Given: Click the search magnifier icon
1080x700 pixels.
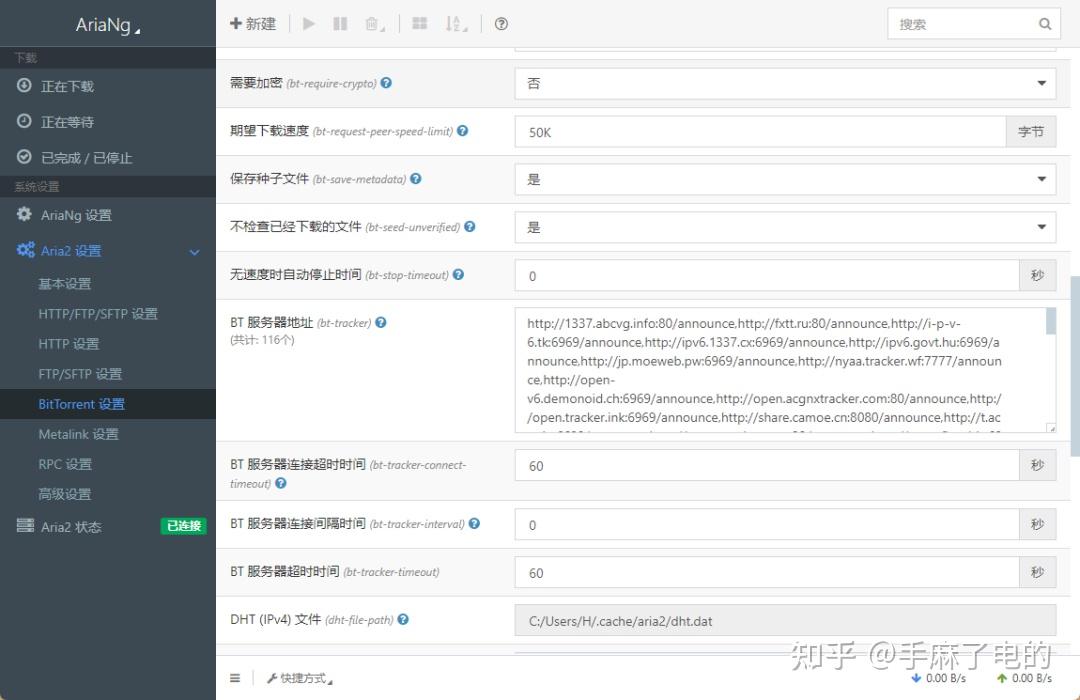Looking at the screenshot, I should [1045, 24].
